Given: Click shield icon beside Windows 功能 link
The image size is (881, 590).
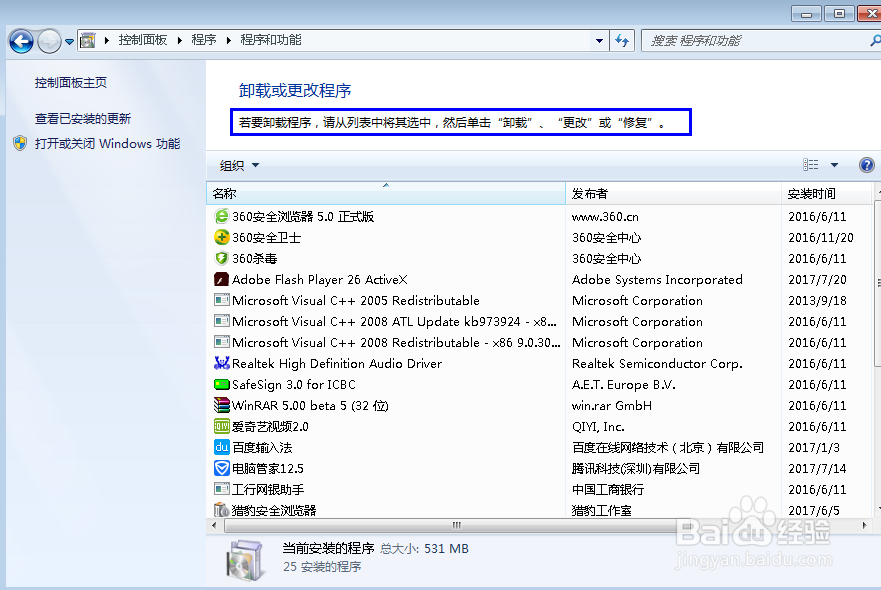Looking at the screenshot, I should tap(20, 143).
